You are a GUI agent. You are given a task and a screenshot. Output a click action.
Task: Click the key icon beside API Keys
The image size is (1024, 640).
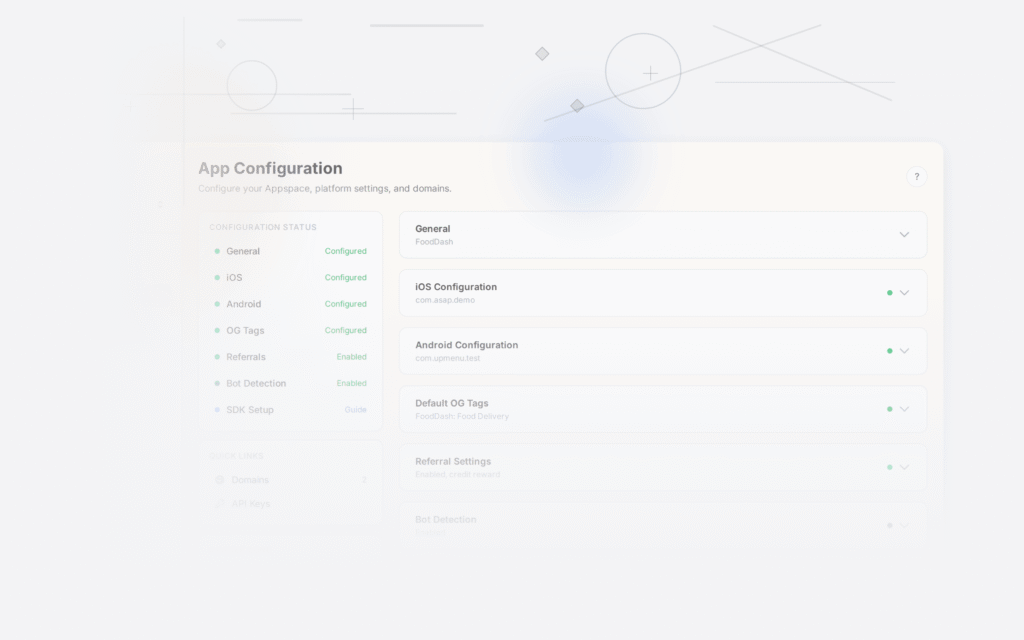pyautogui.click(x=220, y=503)
